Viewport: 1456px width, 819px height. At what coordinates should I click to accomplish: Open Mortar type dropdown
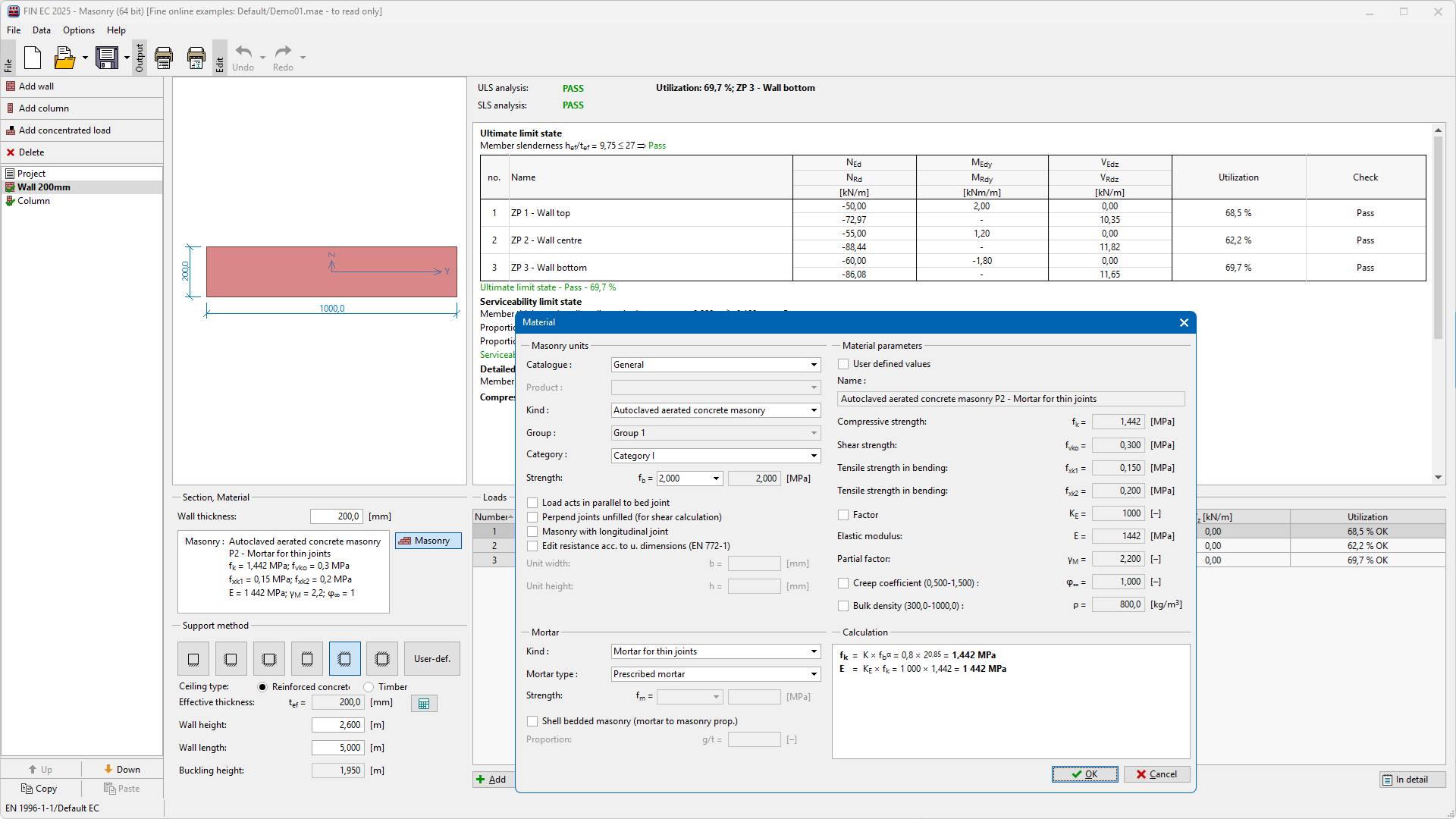tap(814, 674)
